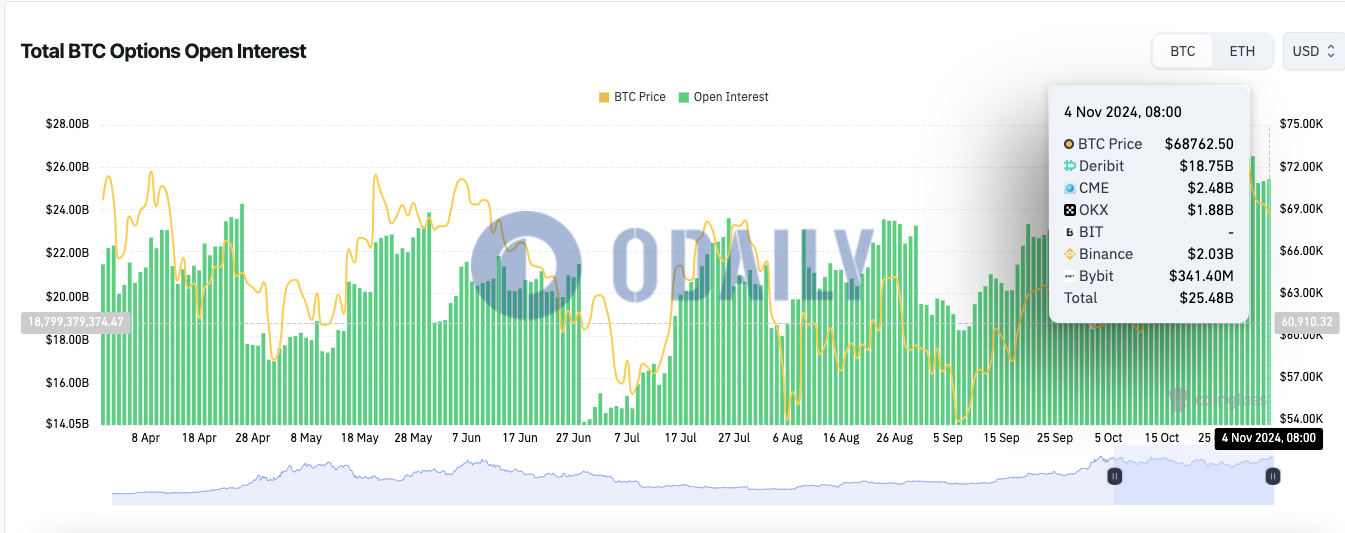Click the 18,799,379,374.47 crosshair value label
Image resolution: width=1345 pixels, height=533 pixels.
76,322
